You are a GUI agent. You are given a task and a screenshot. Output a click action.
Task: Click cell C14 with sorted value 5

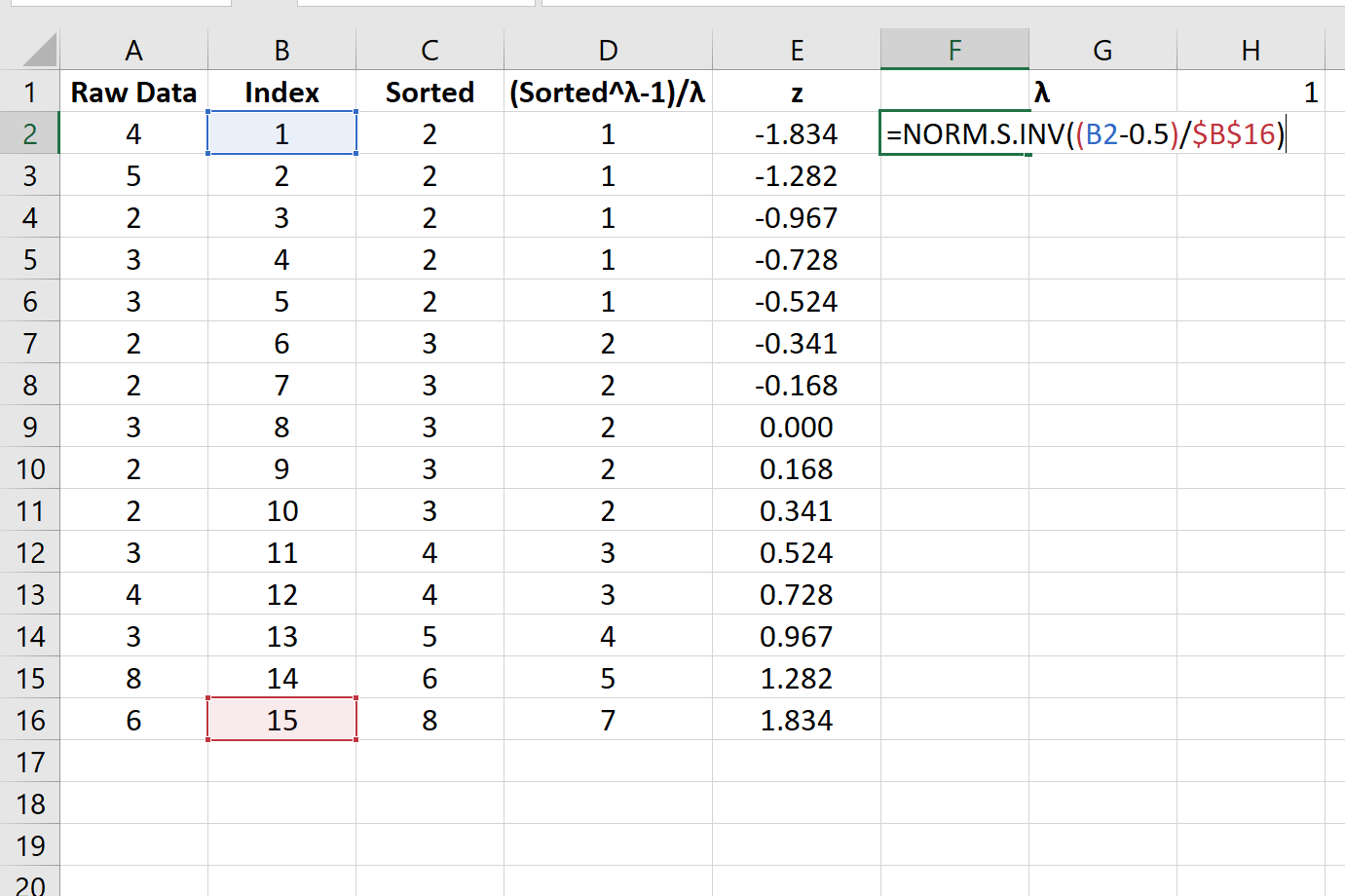(430, 636)
